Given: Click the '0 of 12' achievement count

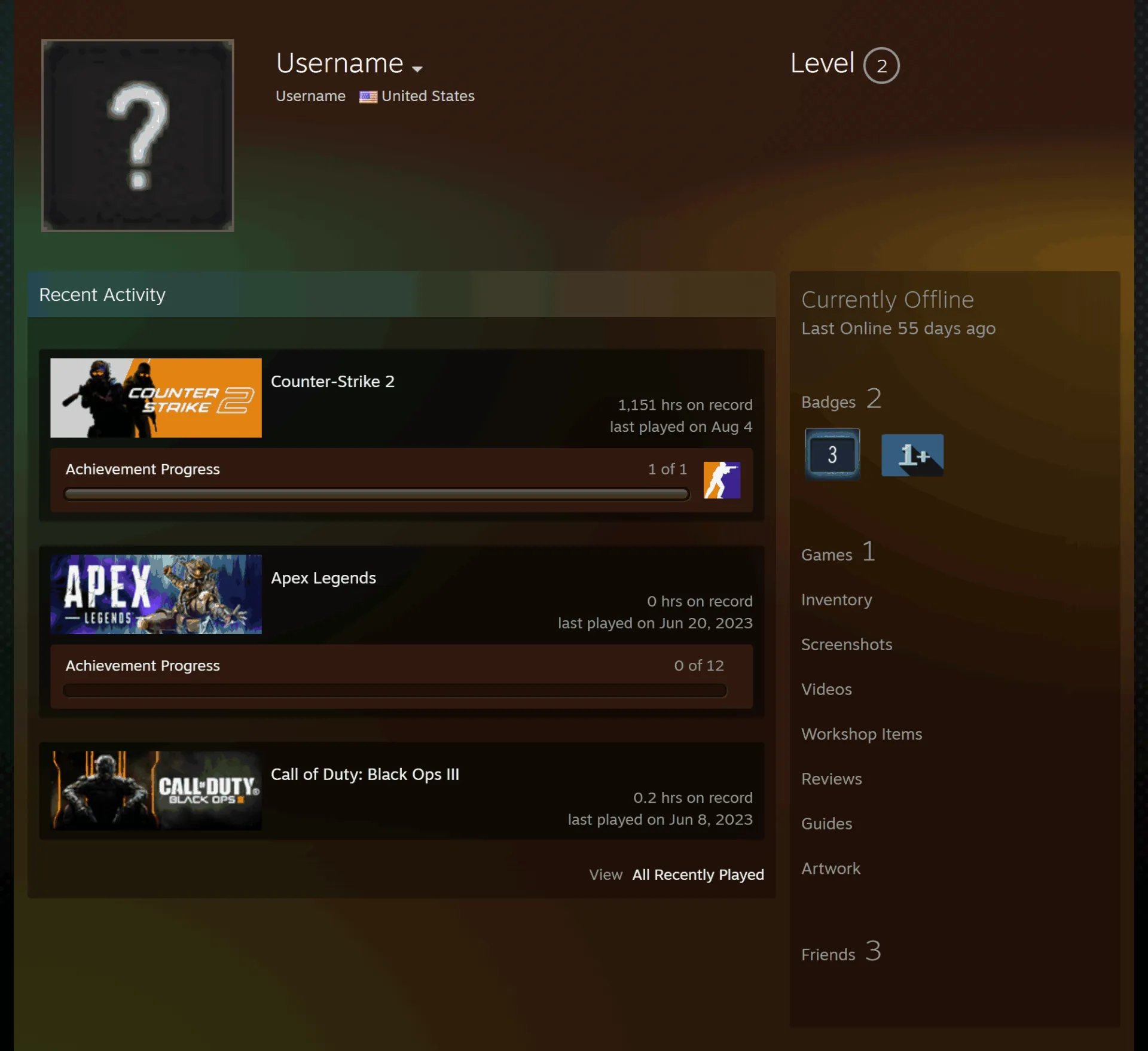Looking at the screenshot, I should click(699, 665).
